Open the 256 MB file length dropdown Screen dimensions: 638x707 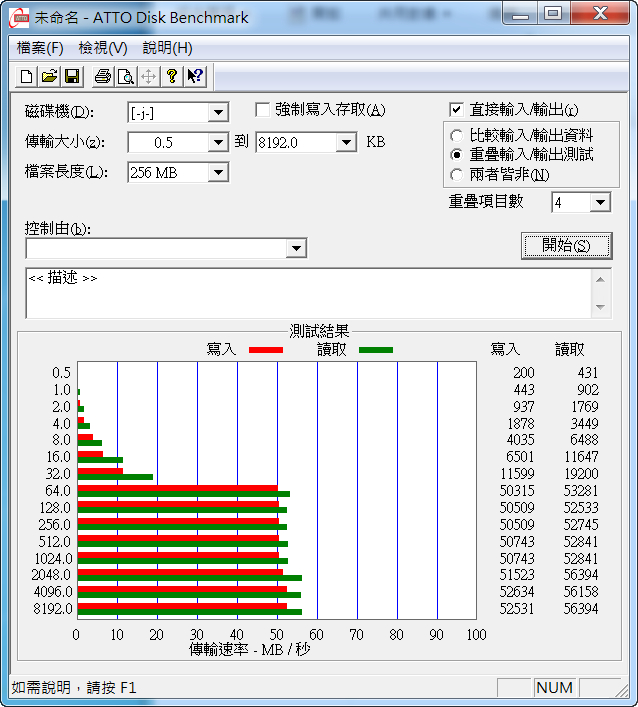(218, 172)
